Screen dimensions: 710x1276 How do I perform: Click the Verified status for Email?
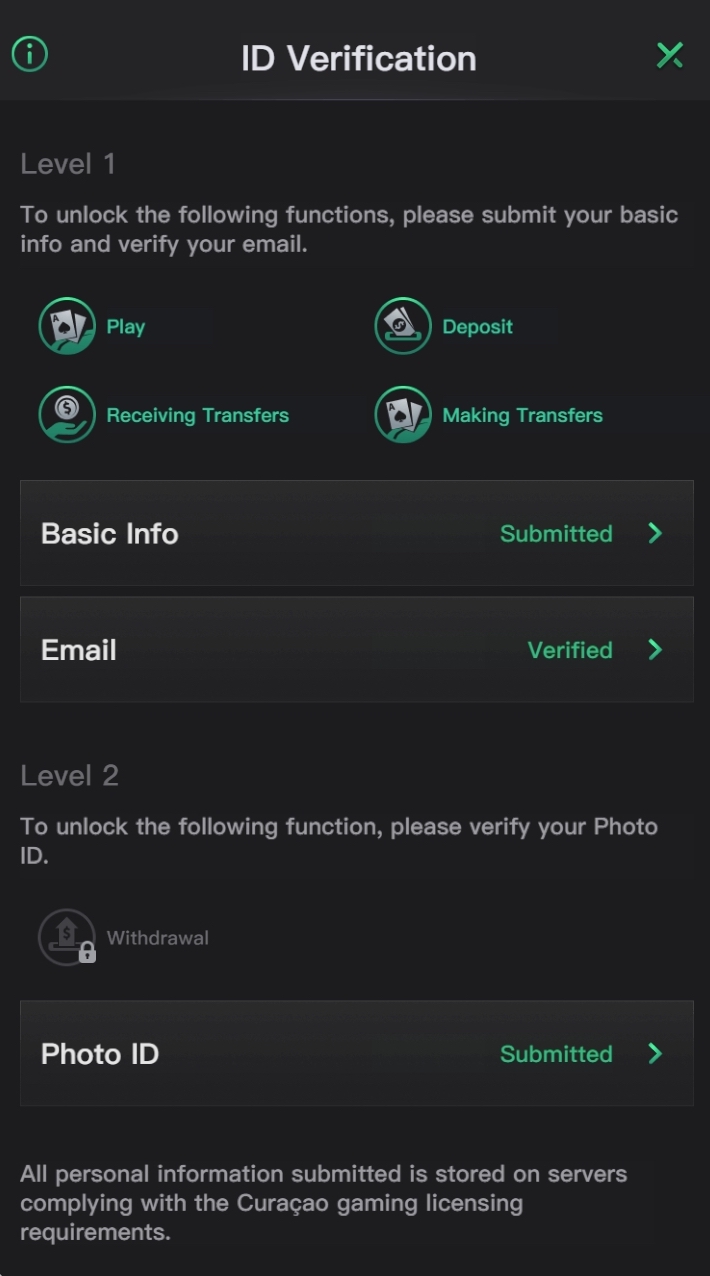pyautogui.click(x=570, y=650)
